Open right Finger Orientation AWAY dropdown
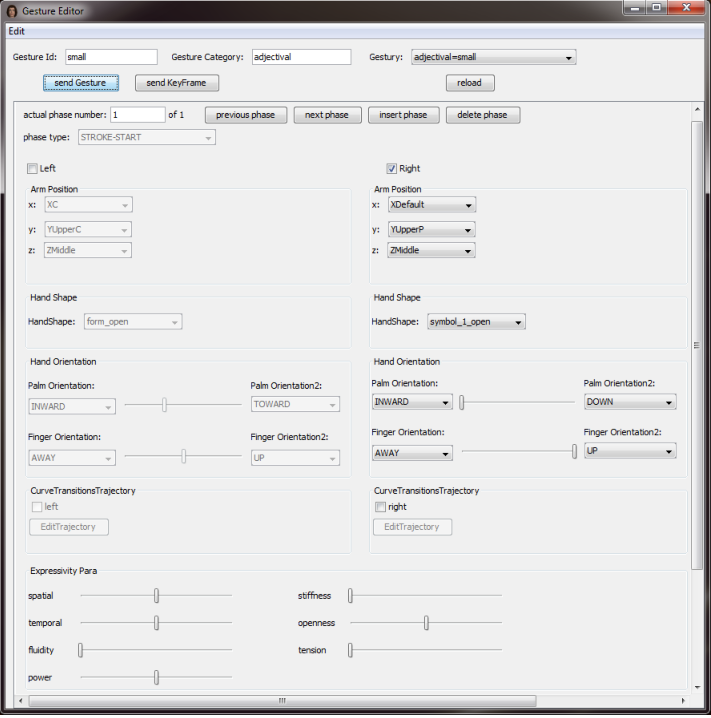 click(412, 453)
